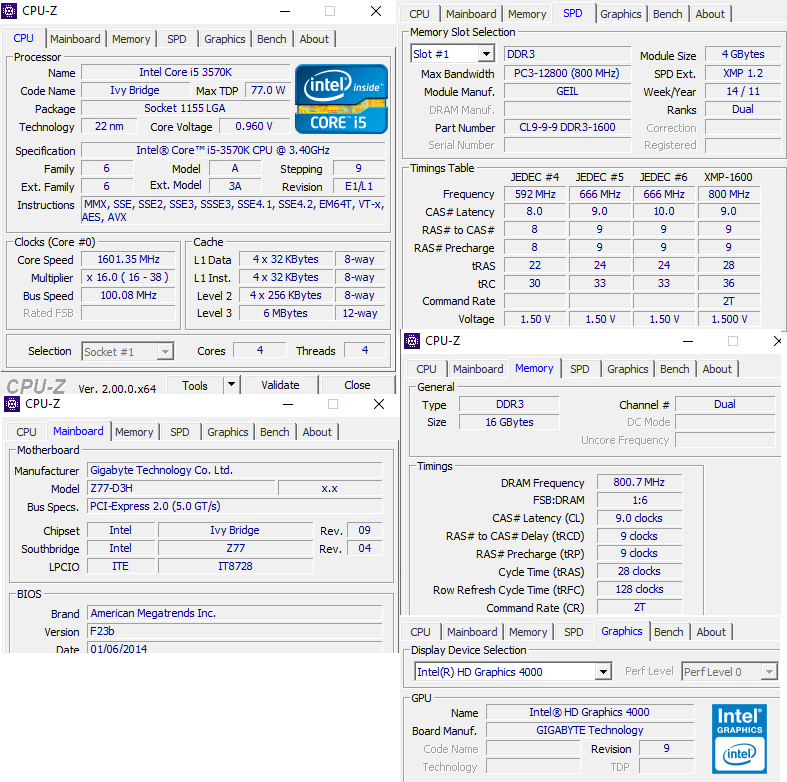The image size is (787, 782).
Task: Click the CPU-Z app icon in the Mainboard window title bar
Action: [12, 404]
